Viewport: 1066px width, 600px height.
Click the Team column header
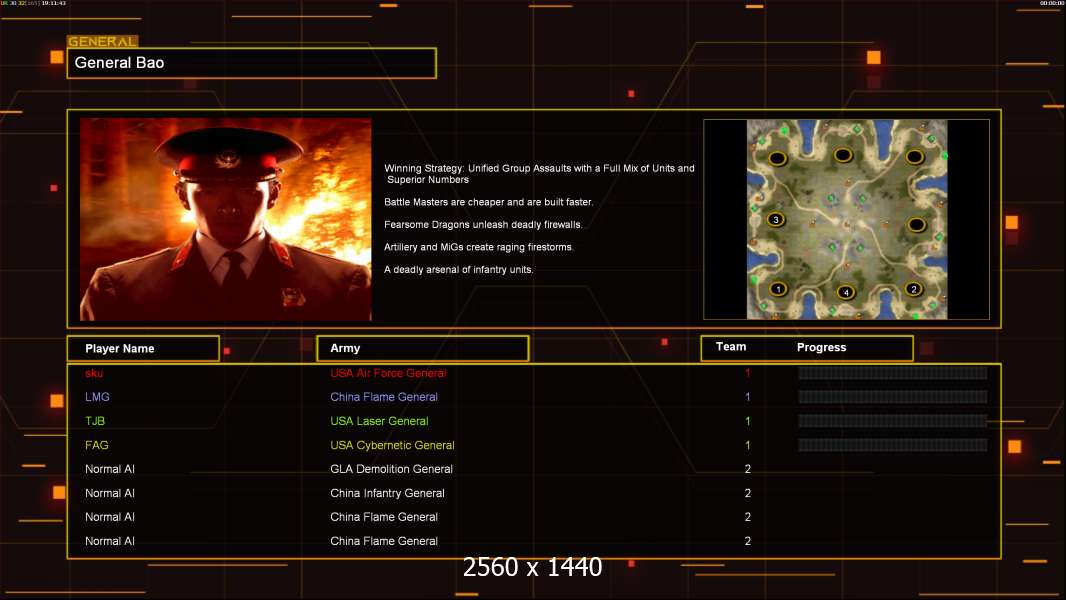[x=731, y=347]
